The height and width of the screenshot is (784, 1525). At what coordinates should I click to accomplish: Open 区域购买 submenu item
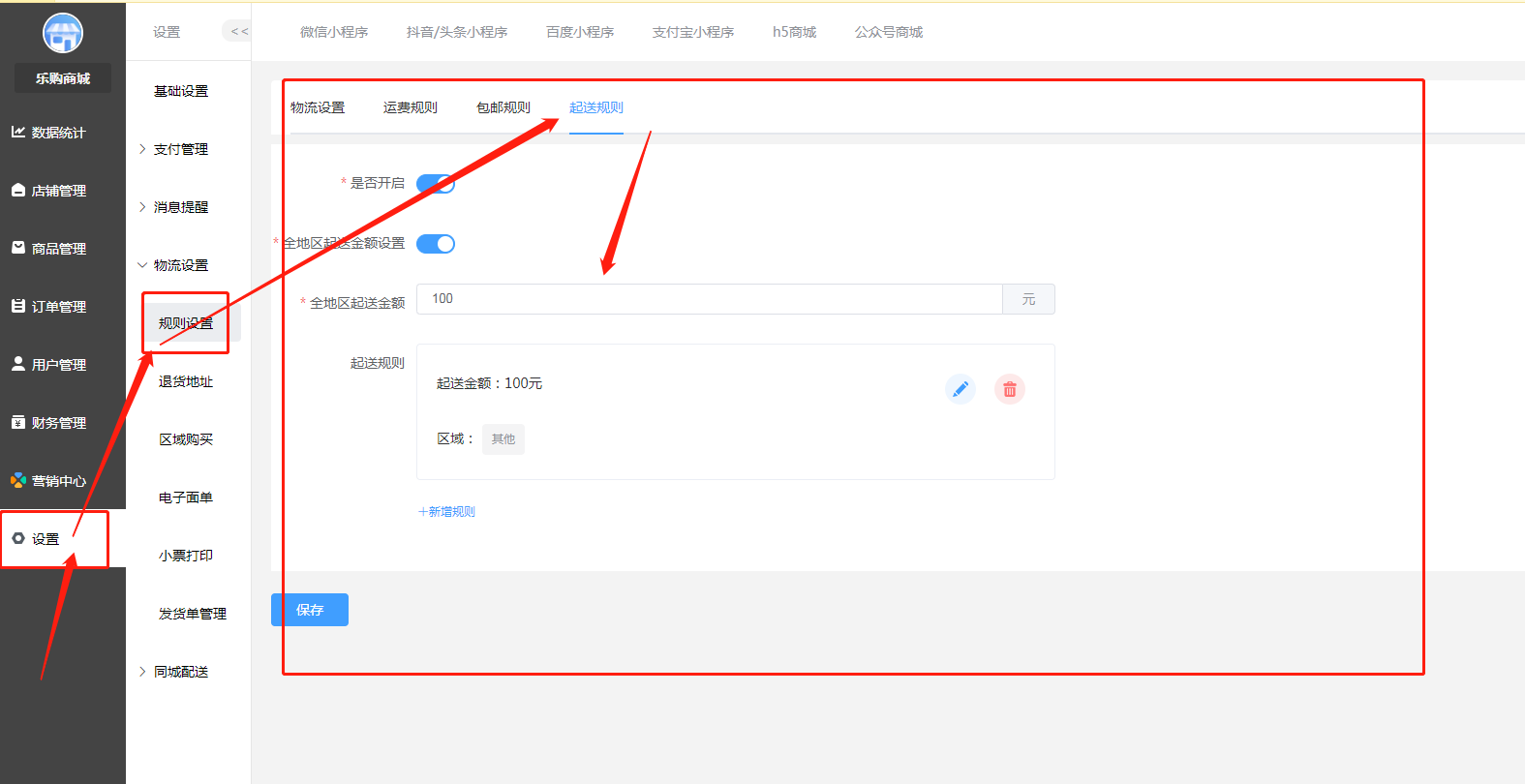click(x=186, y=439)
